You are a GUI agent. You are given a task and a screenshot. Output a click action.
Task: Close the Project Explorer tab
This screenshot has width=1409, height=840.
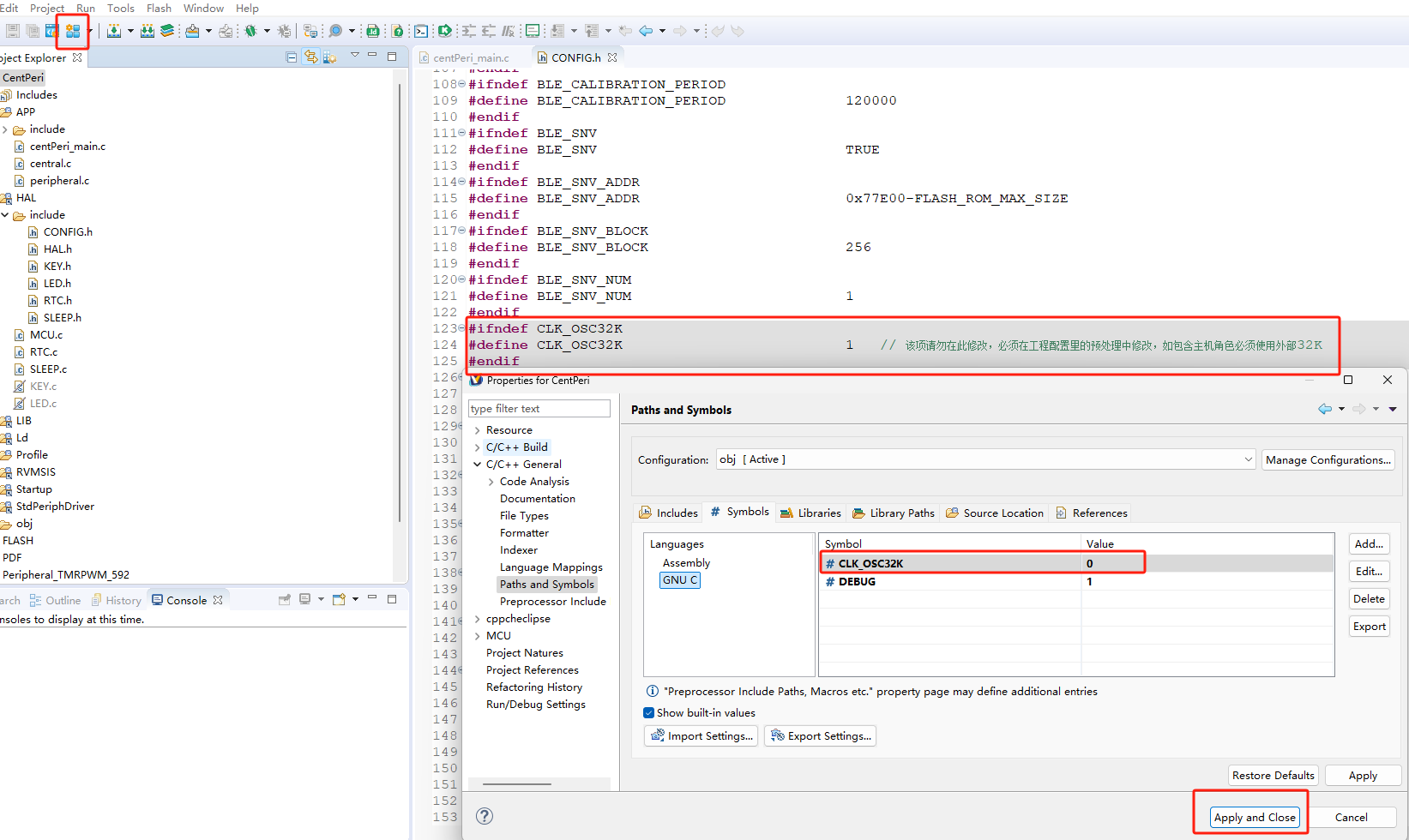pos(77,57)
